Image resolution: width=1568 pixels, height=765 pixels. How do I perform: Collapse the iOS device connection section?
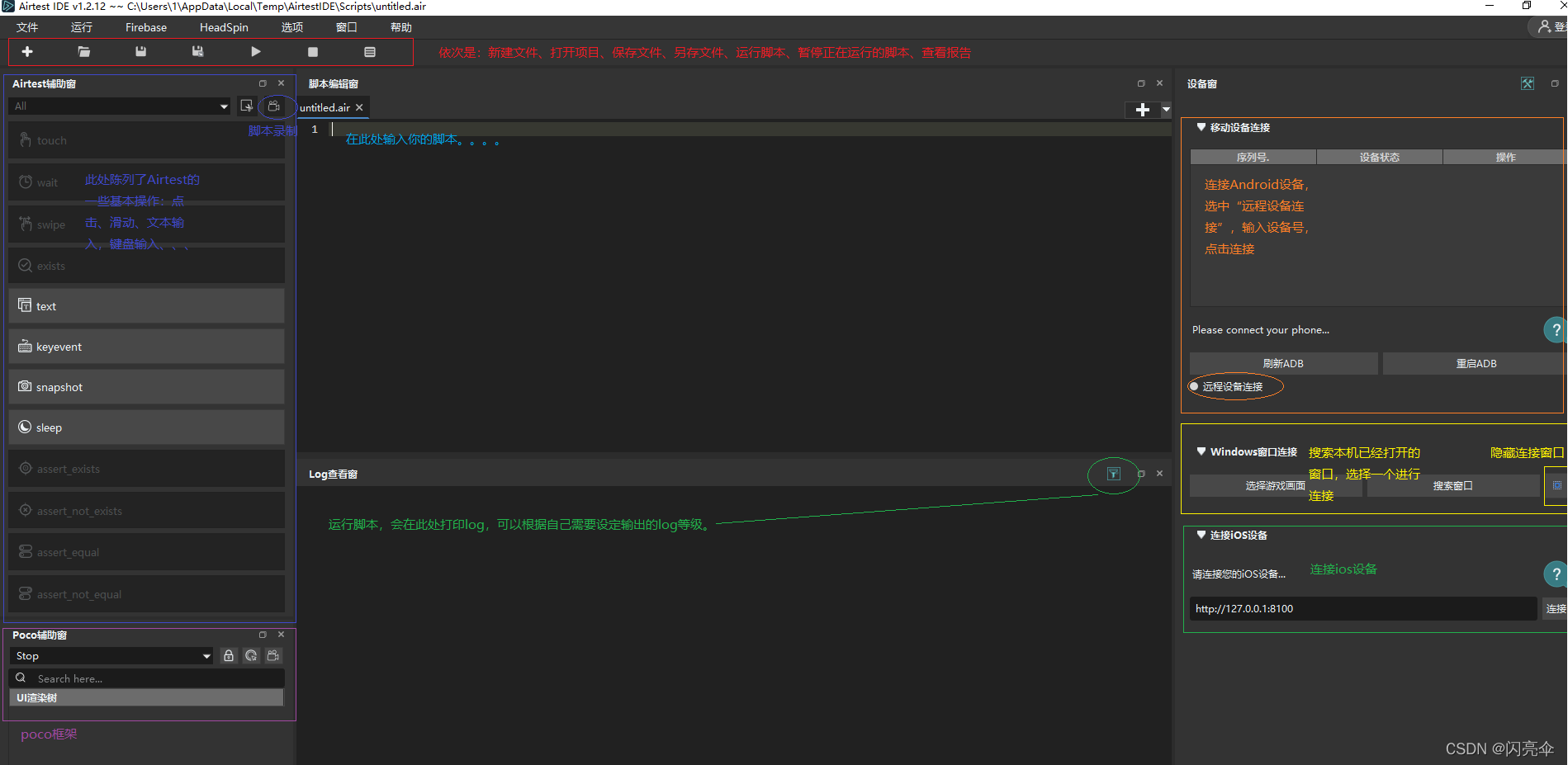[1201, 535]
